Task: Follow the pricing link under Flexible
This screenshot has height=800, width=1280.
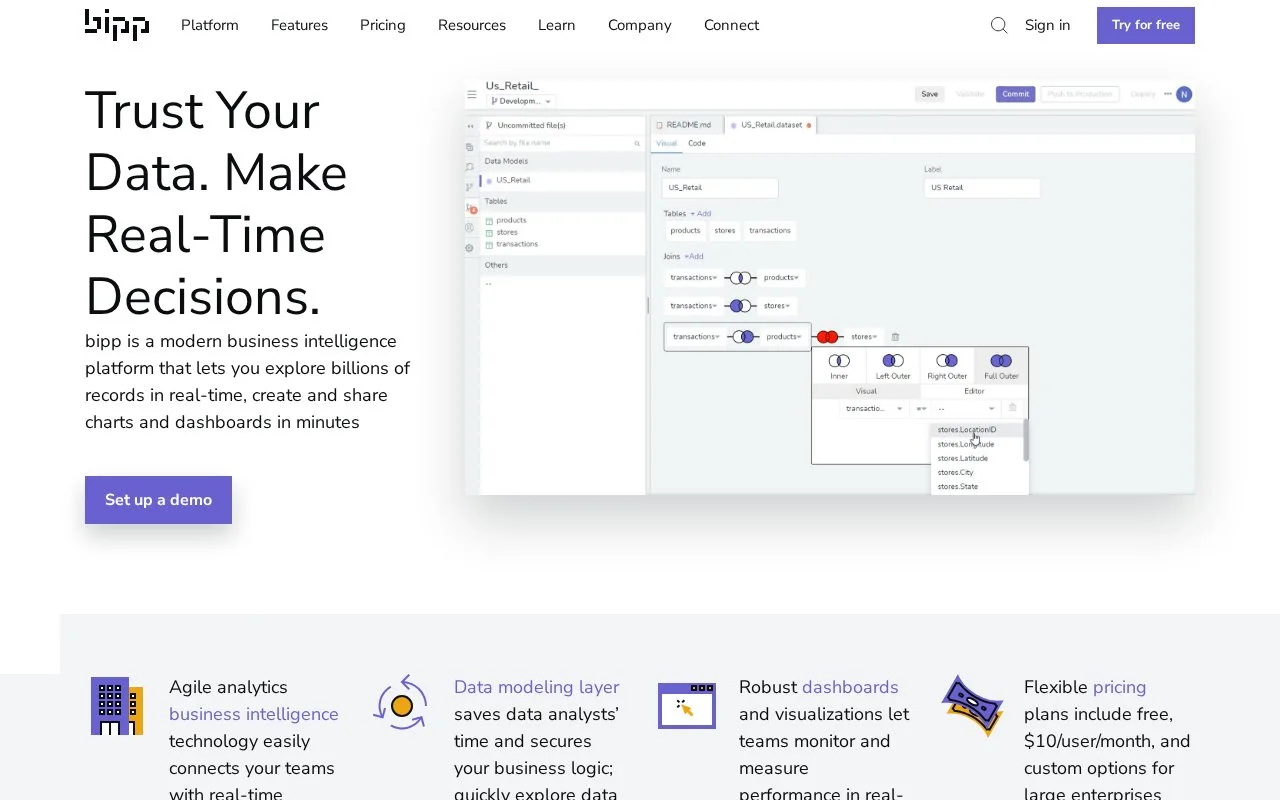Action: [1120, 687]
